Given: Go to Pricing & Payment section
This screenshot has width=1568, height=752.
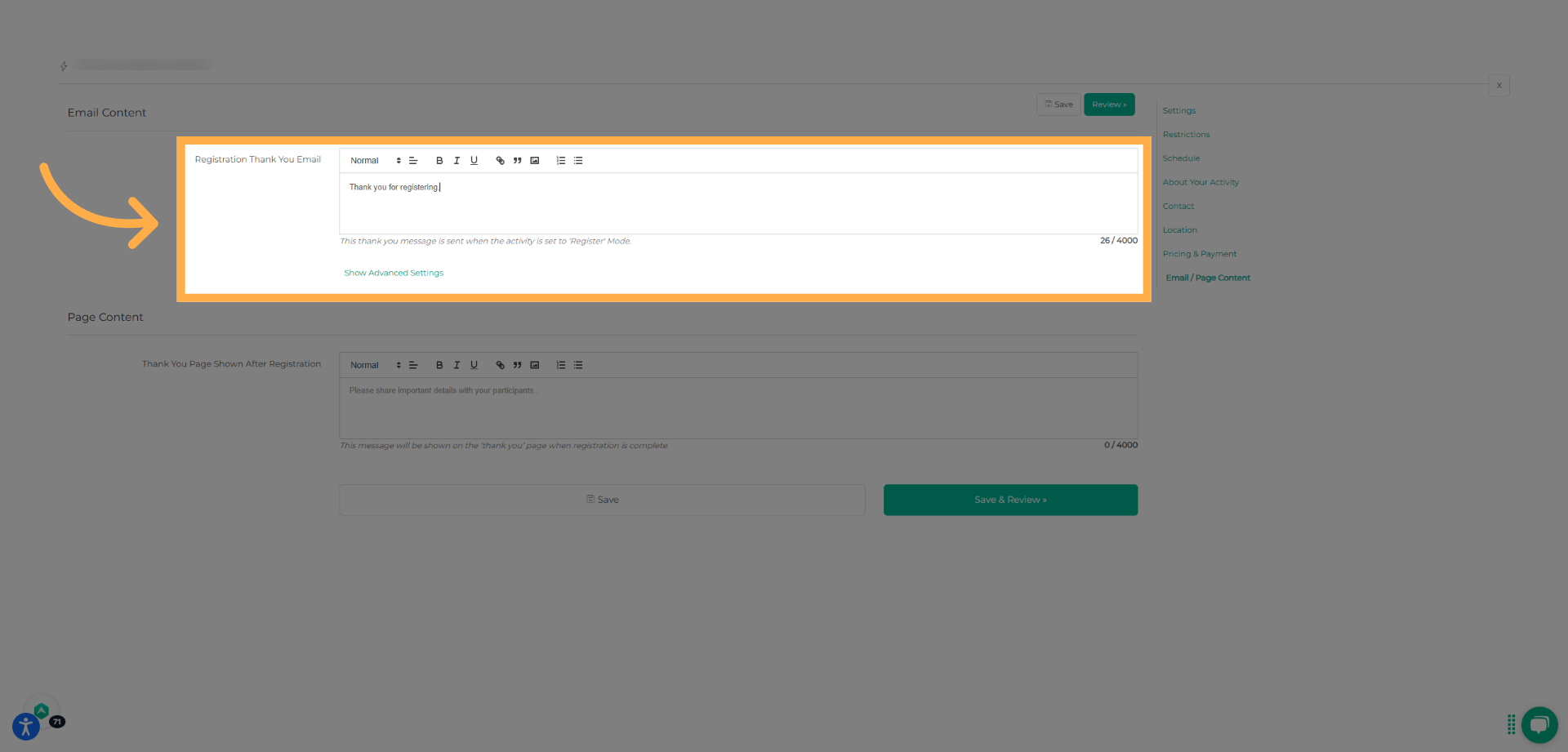Looking at the screenshot, I should [x=1199, y=254].
